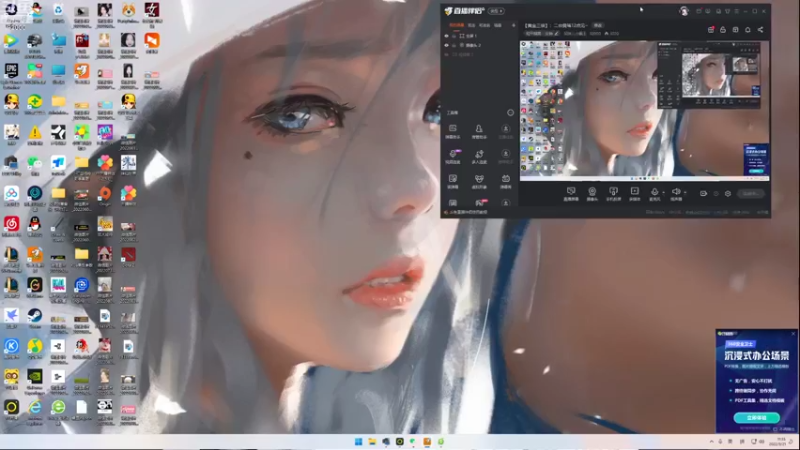800x450 pixels.
Task: Toggle the lock on full screen source 1
Action: click(454, 36)
